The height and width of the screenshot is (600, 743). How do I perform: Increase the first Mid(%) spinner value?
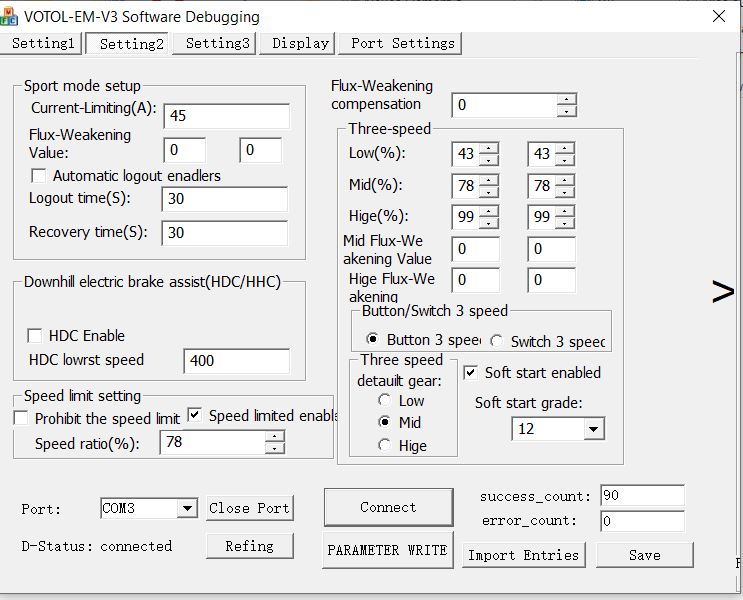pos(489,180)
